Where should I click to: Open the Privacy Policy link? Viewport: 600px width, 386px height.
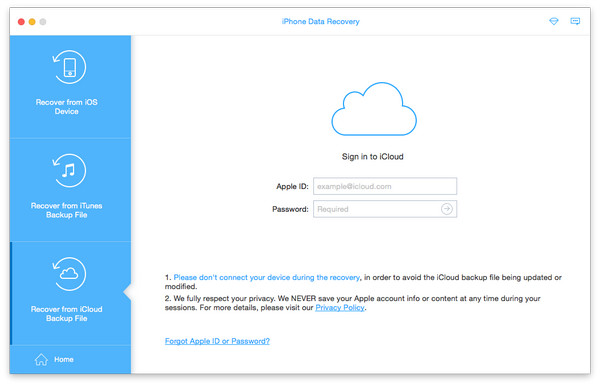(x=340, y=308)
